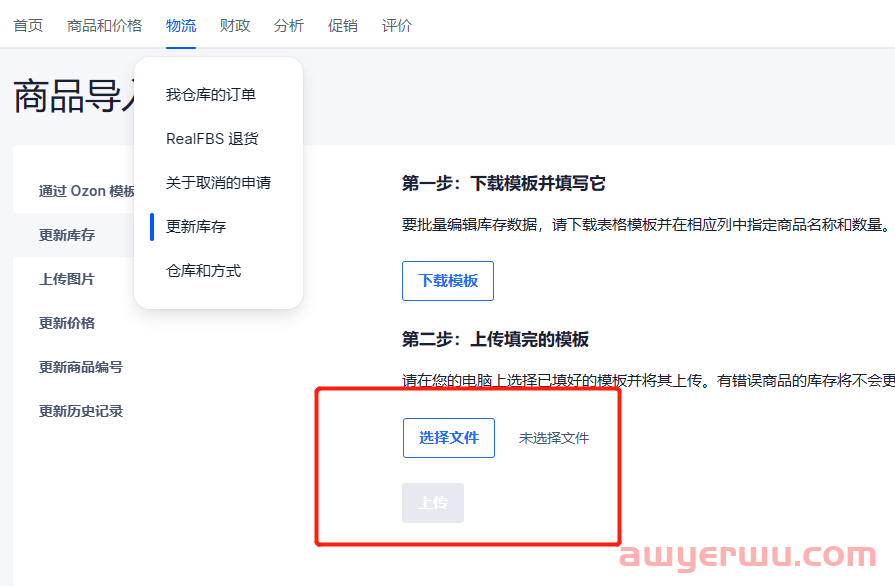Select 关于取消的申请 in the dropdown

218,183
